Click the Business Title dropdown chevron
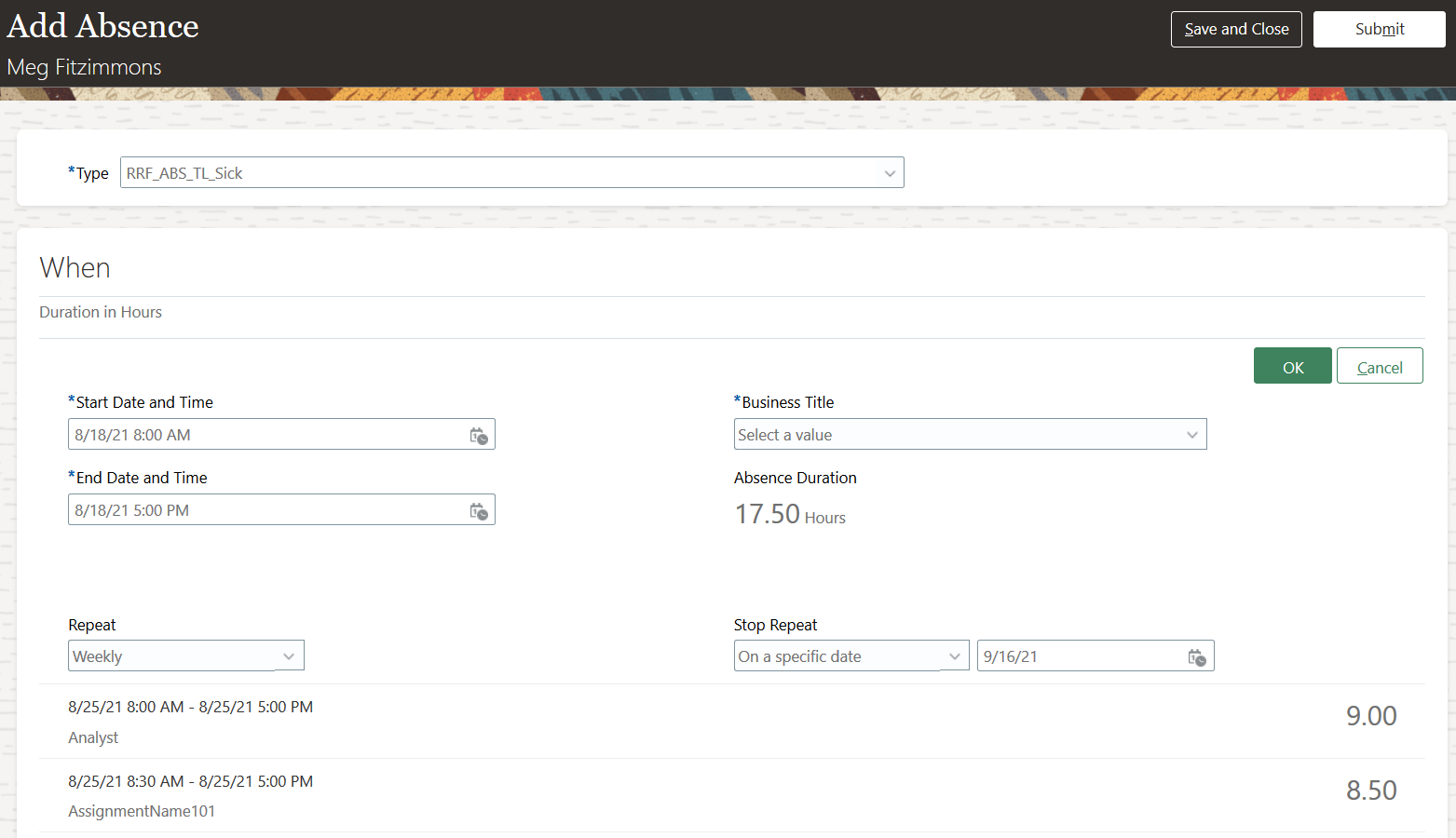 (x=1192, y=434)
